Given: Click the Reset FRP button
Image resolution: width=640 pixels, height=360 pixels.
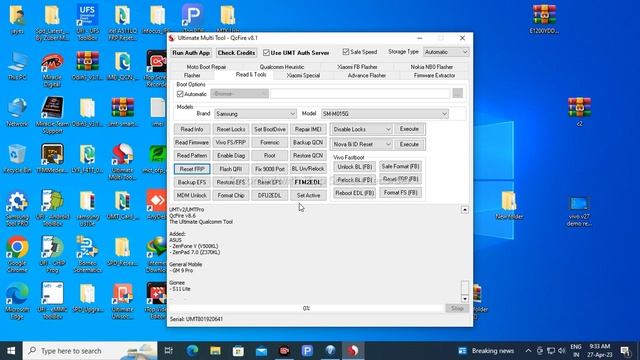Looking at the screenshot, I should click(x=192, y=169).
